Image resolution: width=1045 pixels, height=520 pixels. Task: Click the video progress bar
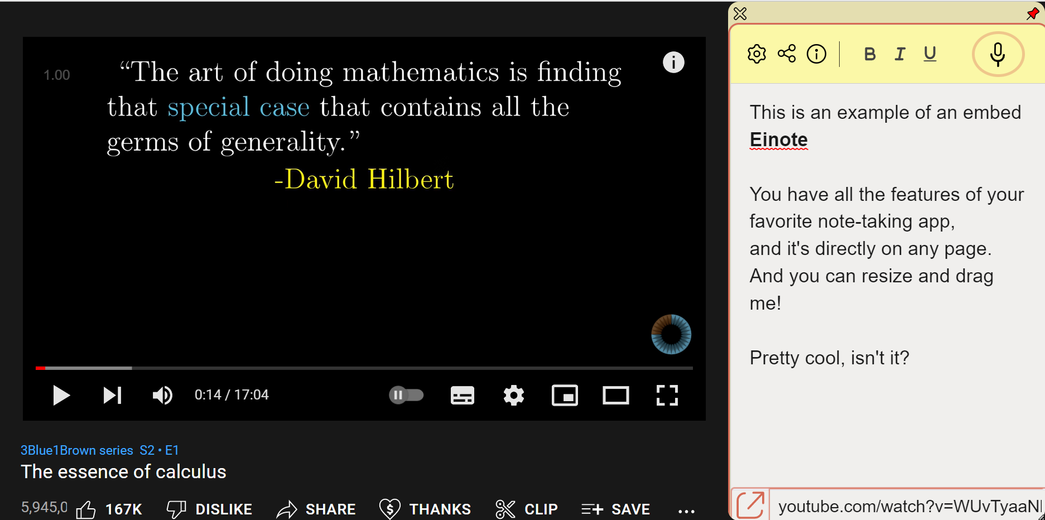tap(364, 368)
